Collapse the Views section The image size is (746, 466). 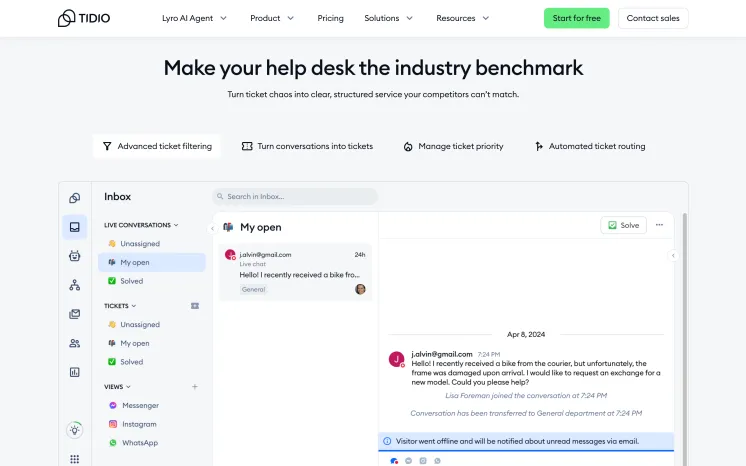(118, 387)
